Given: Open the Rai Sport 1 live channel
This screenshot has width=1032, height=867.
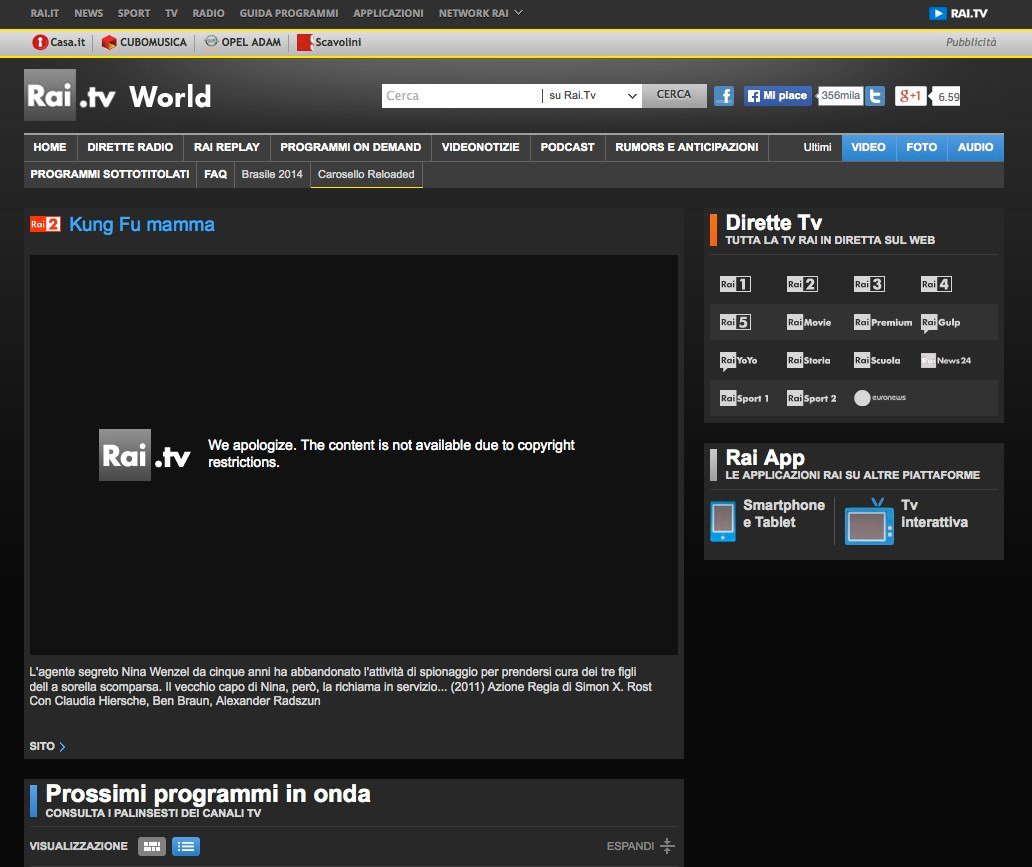Looking at the screenshot, I should (744, 398).
